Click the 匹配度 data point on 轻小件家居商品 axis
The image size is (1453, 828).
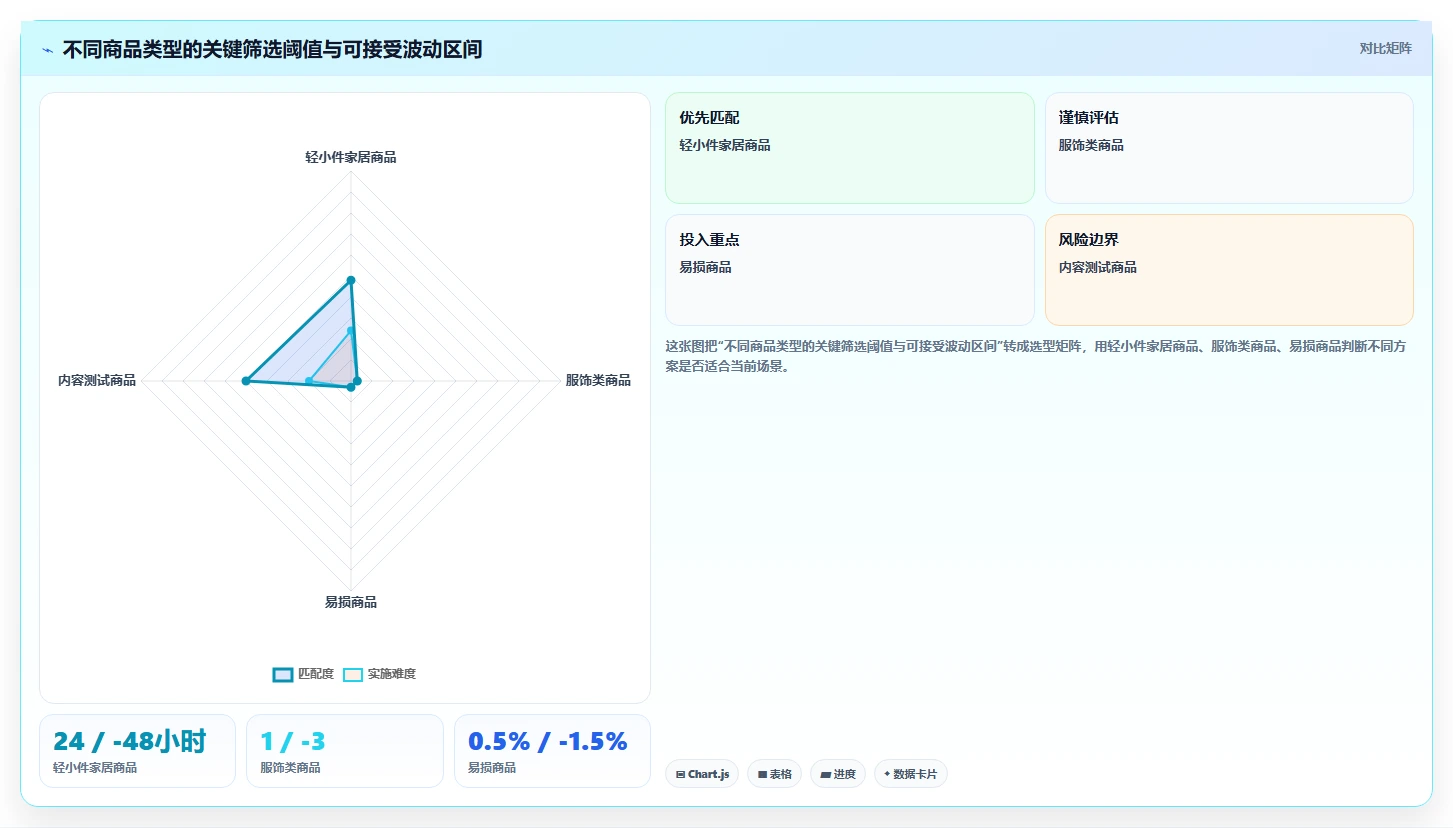(351, 280)
